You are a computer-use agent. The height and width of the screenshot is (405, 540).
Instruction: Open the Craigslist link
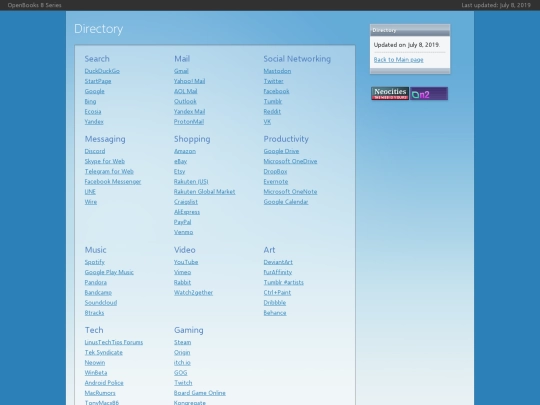pyautogui.click(x=186, y=202)
